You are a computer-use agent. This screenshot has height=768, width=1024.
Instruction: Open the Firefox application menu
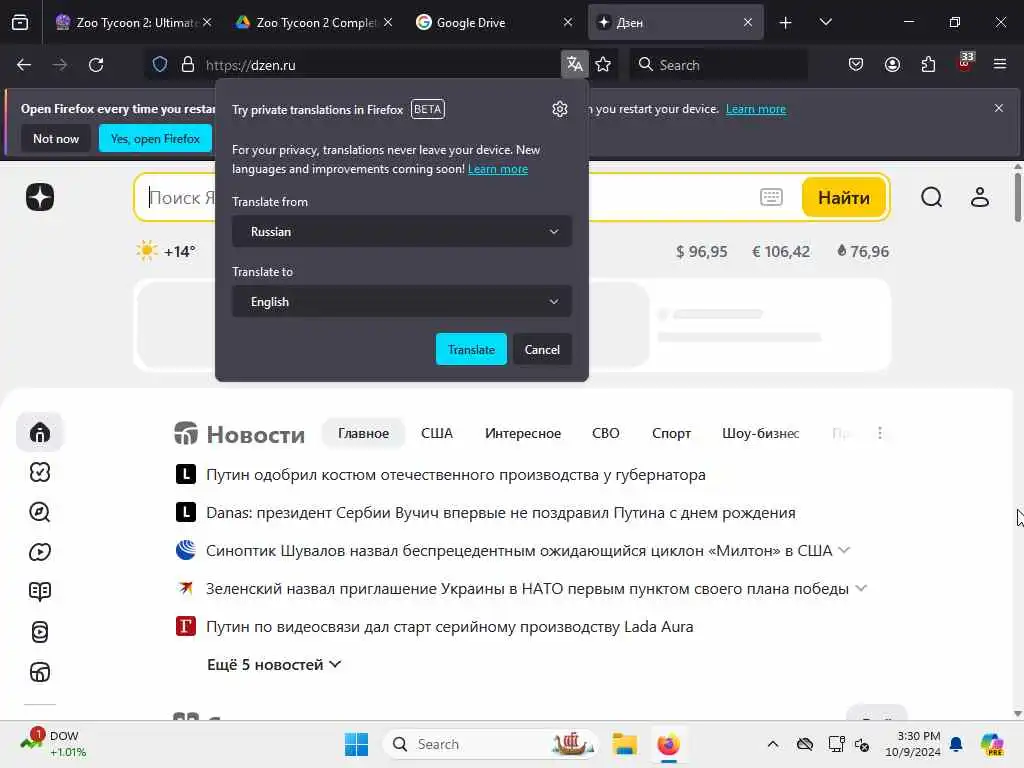(x=1000, y=65)
